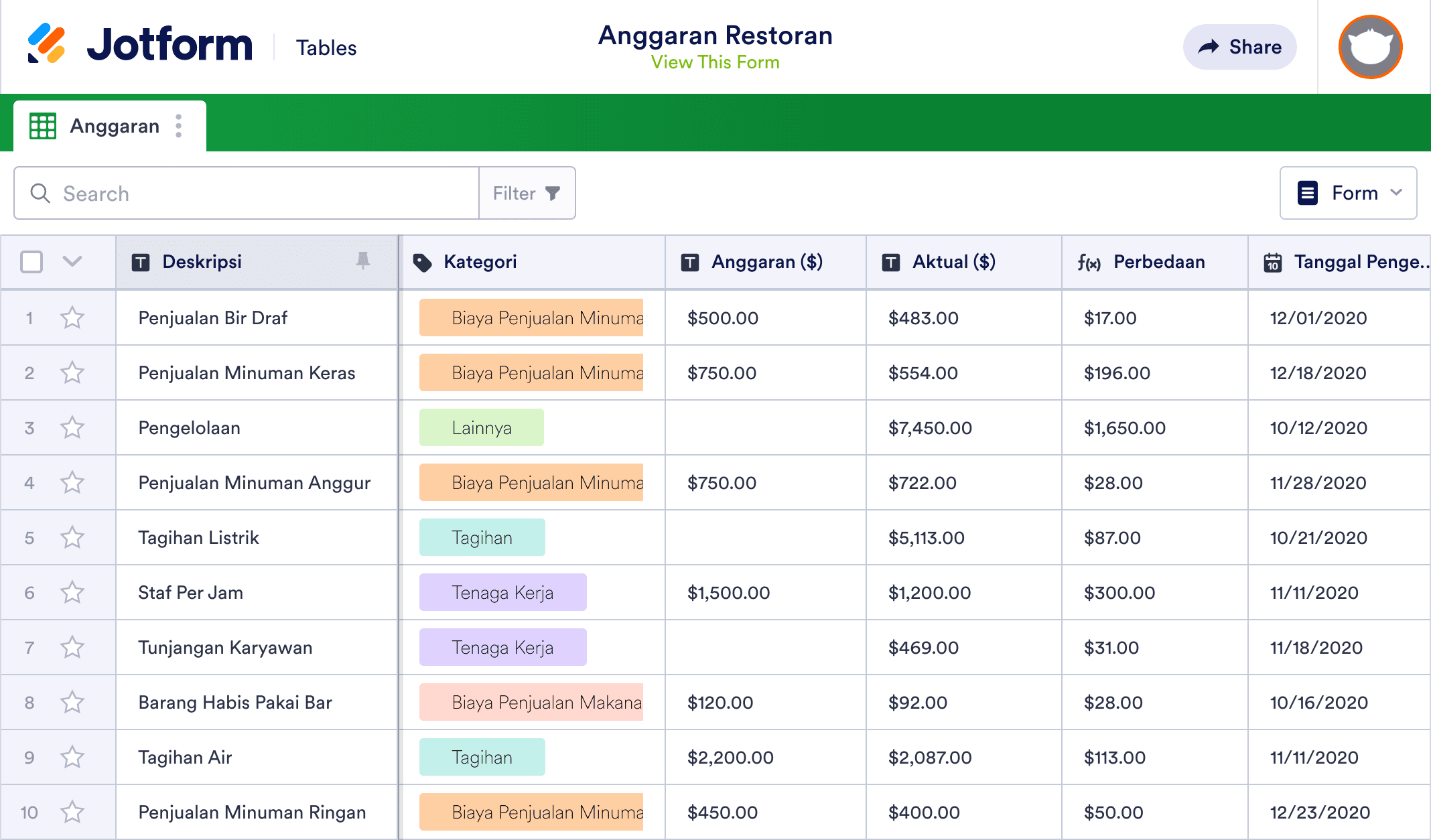The width and height of the screenshot is (1431, 840).
Task: Click the text column icon on Deskripsi header
Action: tap(139, 262)
